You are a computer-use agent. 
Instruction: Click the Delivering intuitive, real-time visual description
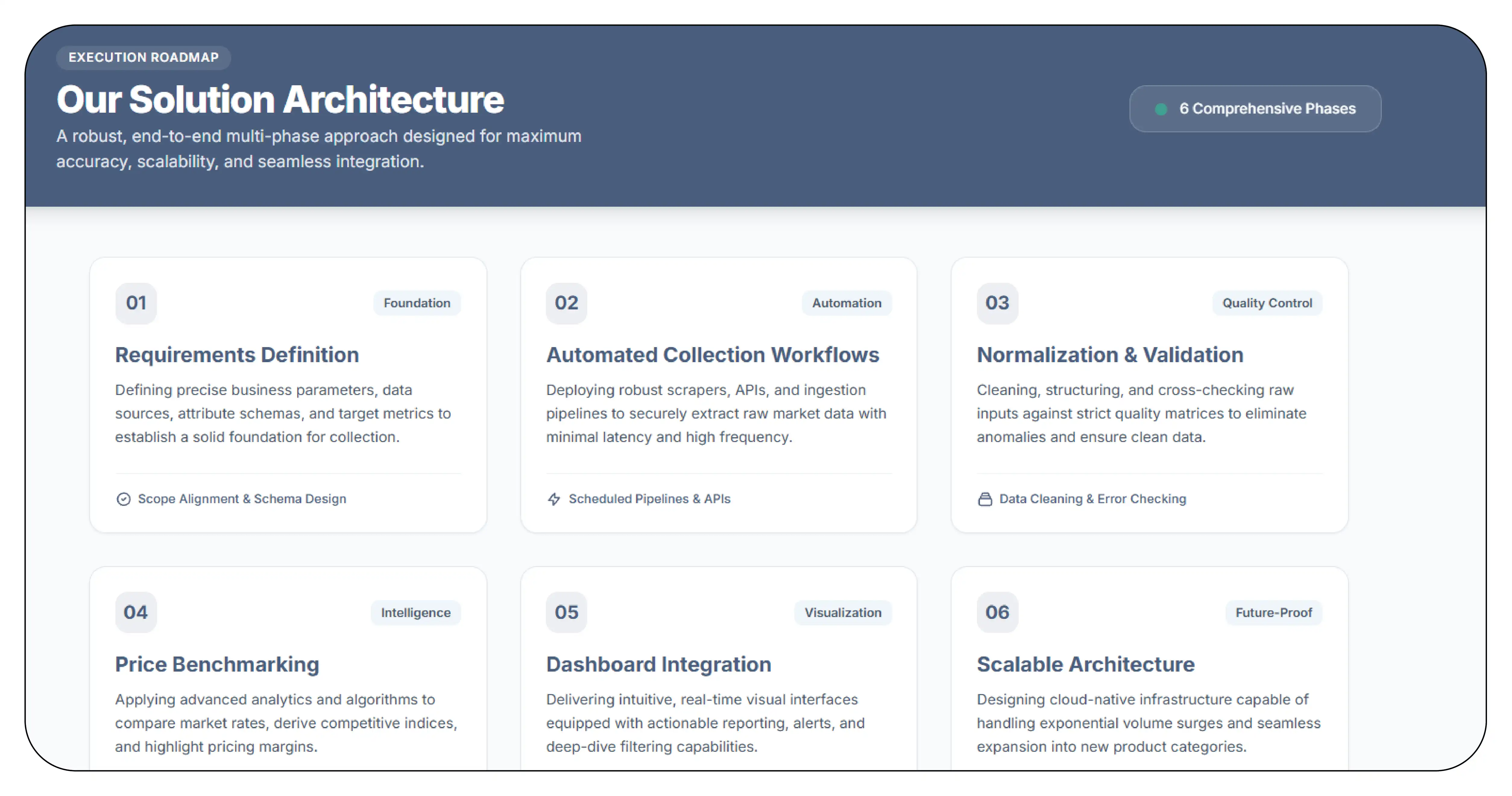705,723
